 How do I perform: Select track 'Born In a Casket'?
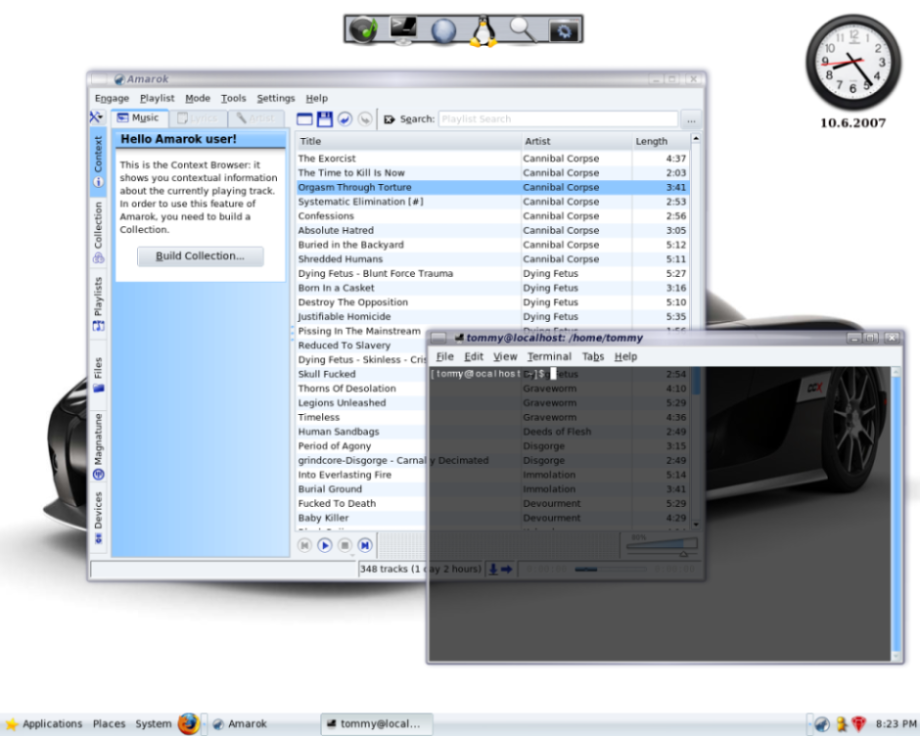tap(492, 288)
